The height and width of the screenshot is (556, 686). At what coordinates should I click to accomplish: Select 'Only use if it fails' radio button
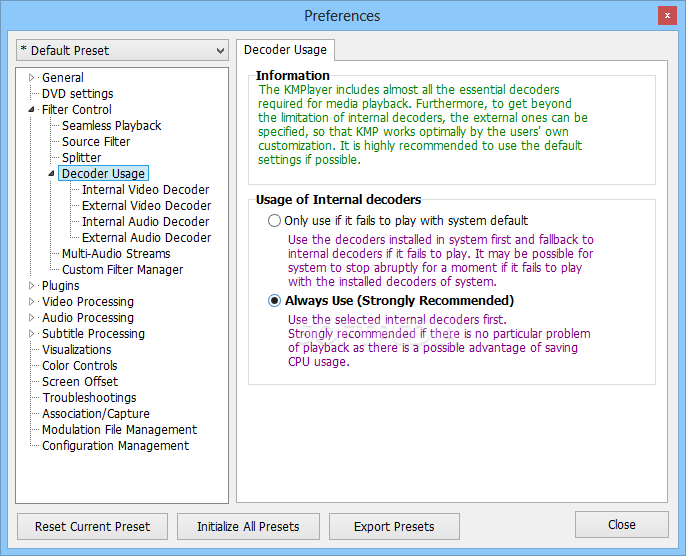click(274, 220)
